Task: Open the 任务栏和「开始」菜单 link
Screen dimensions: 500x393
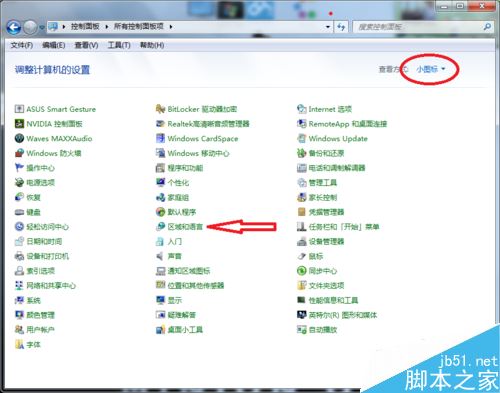Action: (x=344, y=227)
